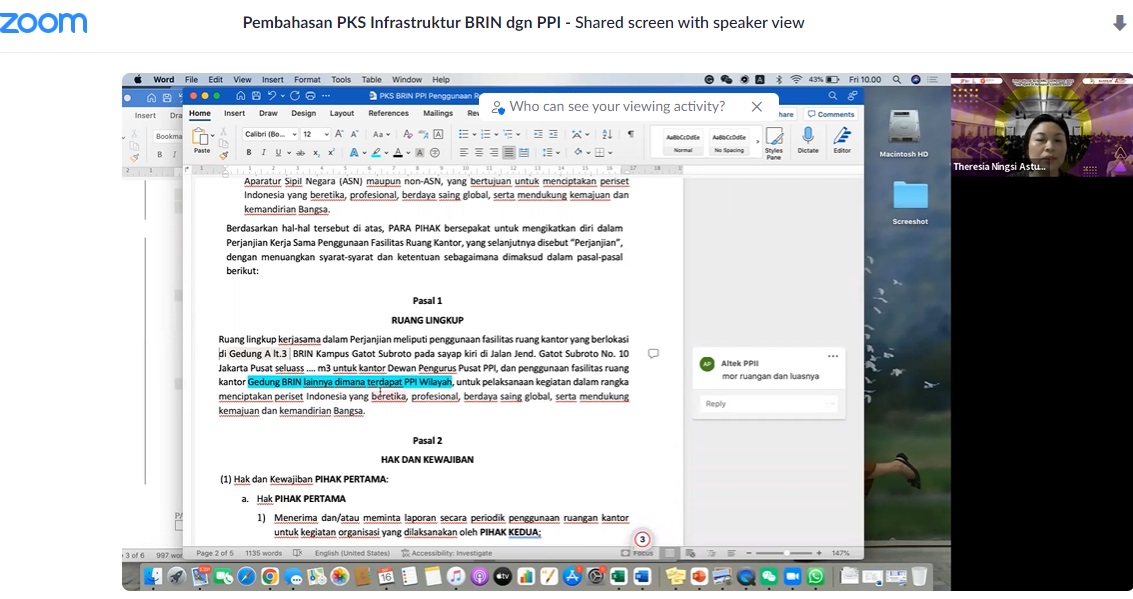Clear all formatting with the eraser A icon
1133x599 pixels.
(408, 134)
